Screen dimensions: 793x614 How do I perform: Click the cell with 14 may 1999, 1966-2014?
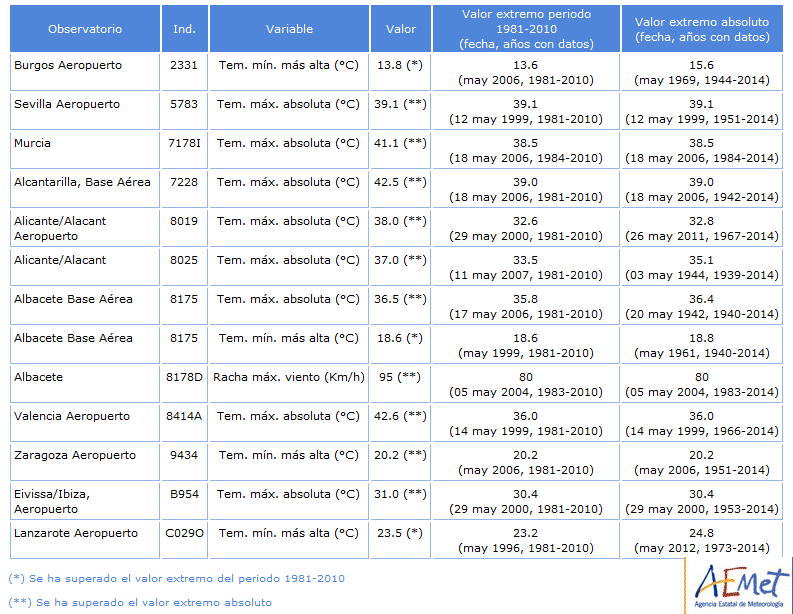(702, 423)
